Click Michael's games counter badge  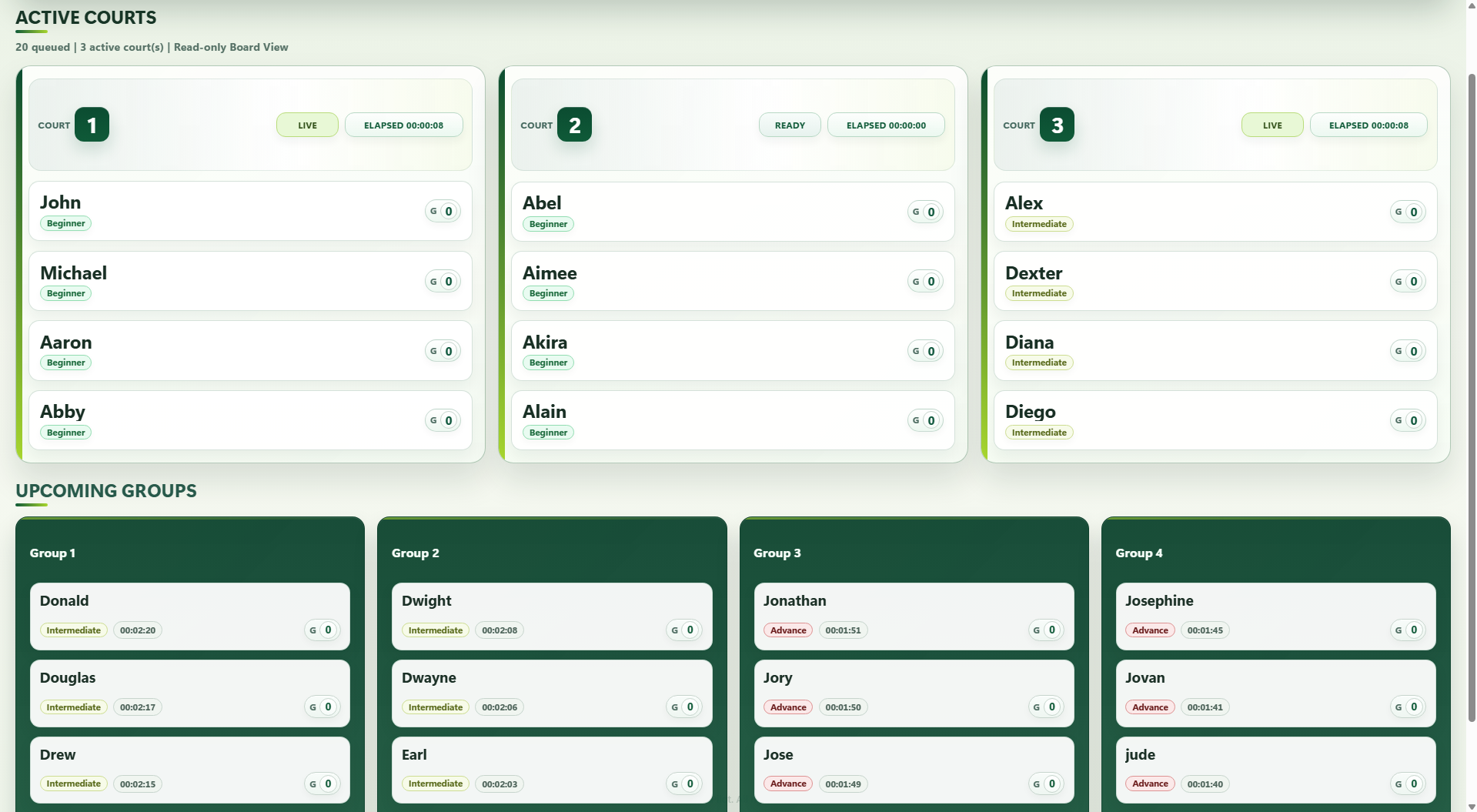[443, 282]
